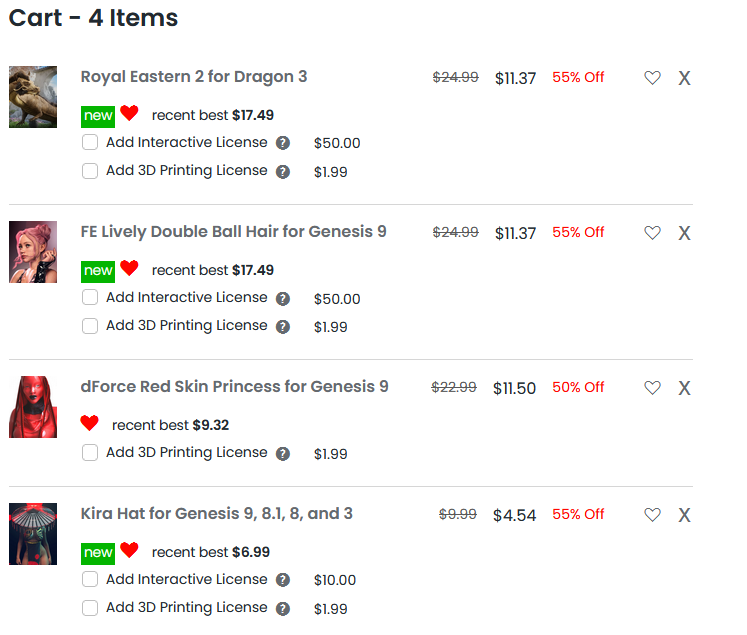747x635 pixels.
Task: Add Royal Eastern 2 to wishlist
Action: [652, 78]
